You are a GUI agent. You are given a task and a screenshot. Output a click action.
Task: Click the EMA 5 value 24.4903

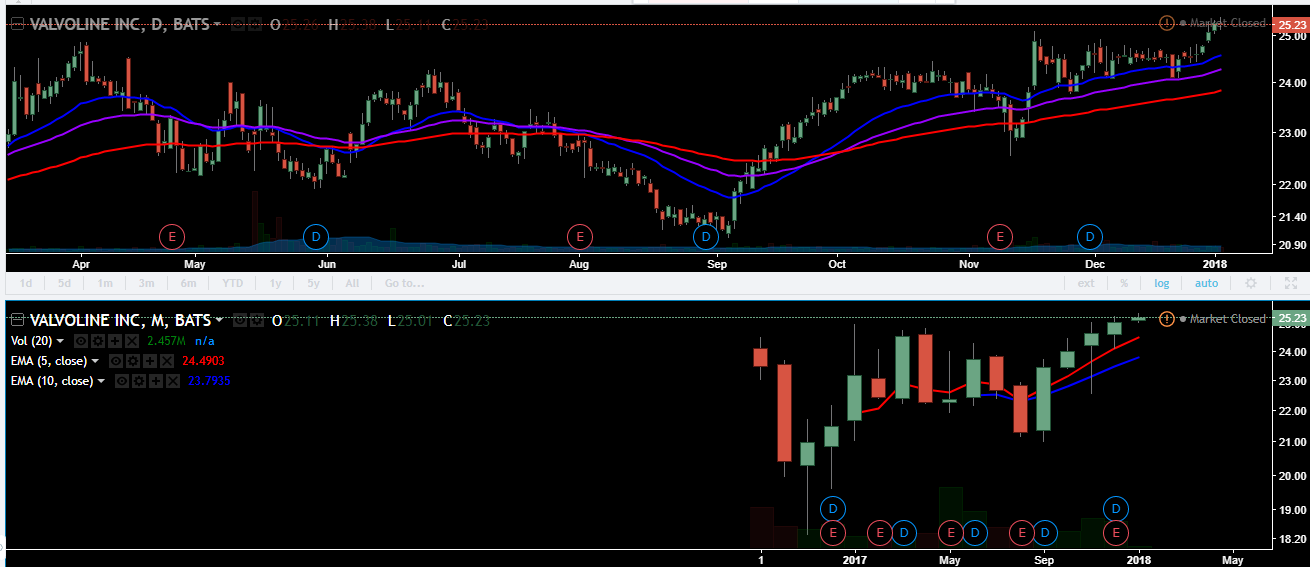click(x=203, y=361)
